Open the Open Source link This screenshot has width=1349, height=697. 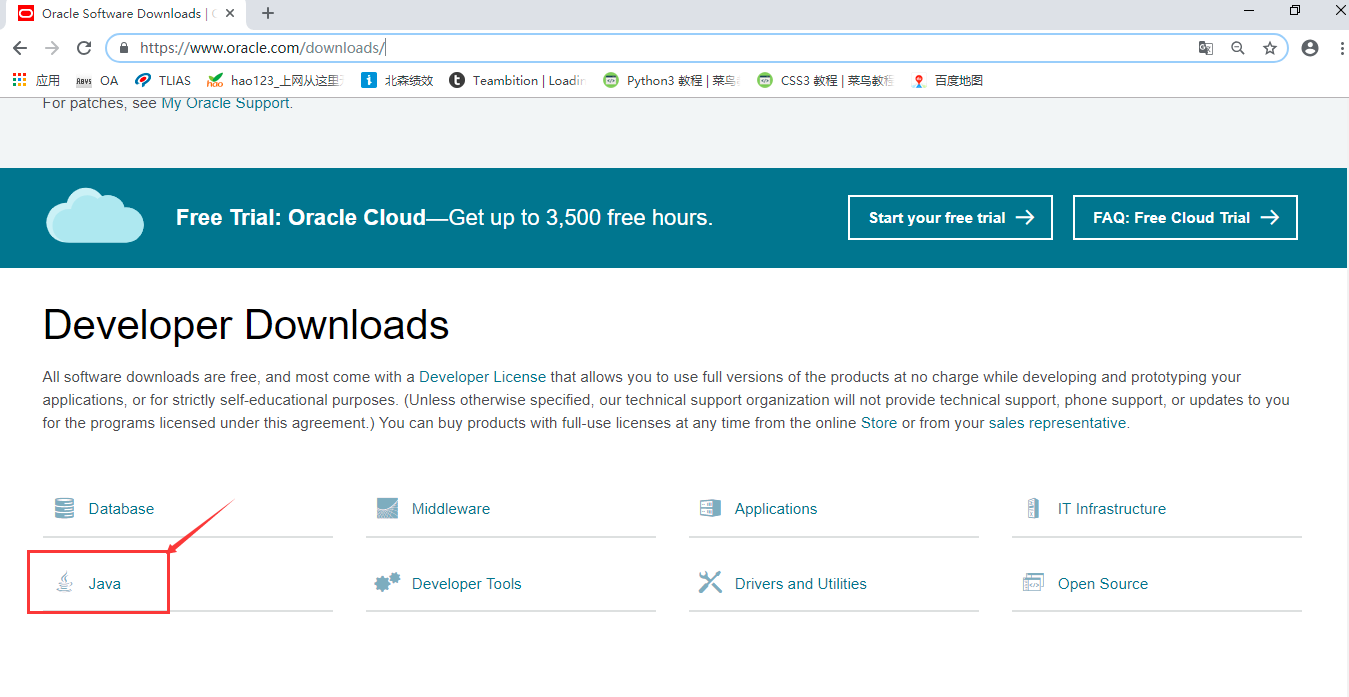click(x=1103, y=584)
